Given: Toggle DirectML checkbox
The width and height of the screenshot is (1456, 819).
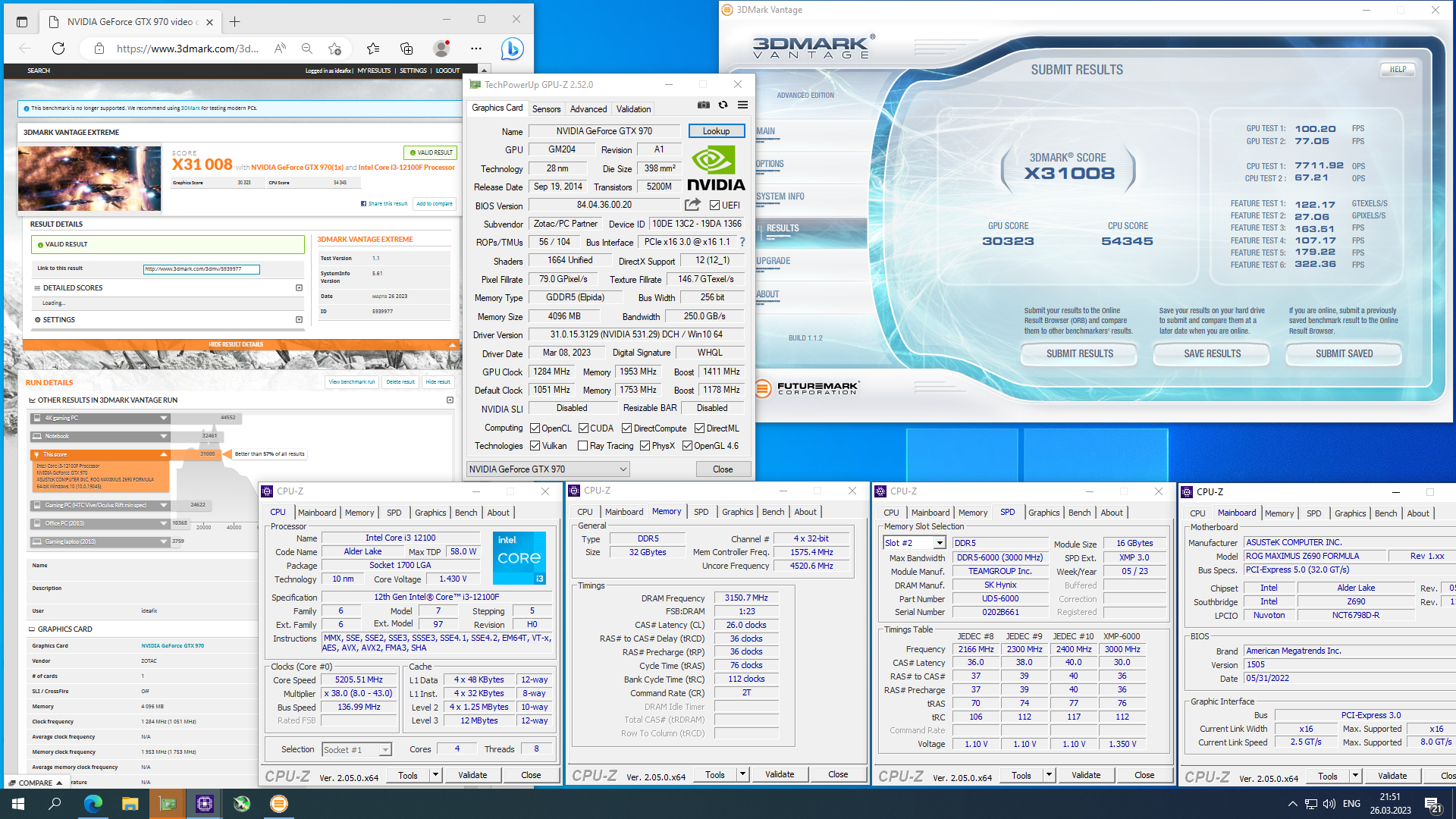Looking at the screenshot, I should [699, 428].
